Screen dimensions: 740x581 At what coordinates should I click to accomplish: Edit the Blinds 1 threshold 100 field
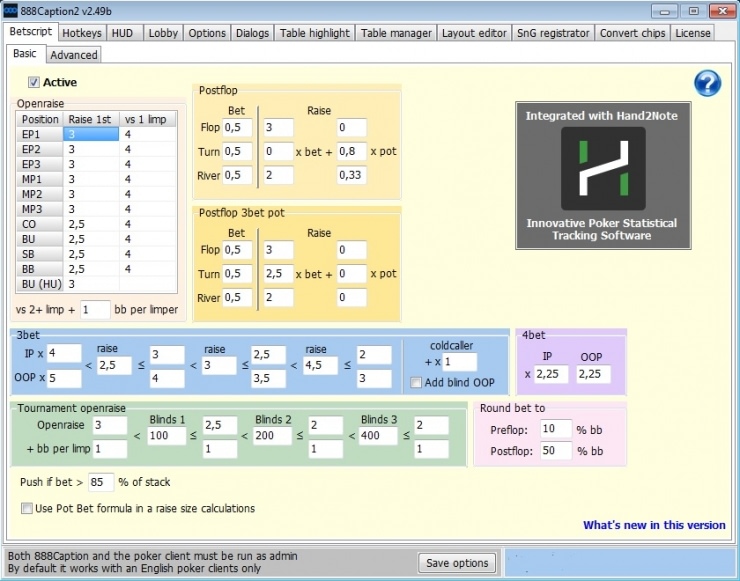pyautogui.click(x=167, y=436)
